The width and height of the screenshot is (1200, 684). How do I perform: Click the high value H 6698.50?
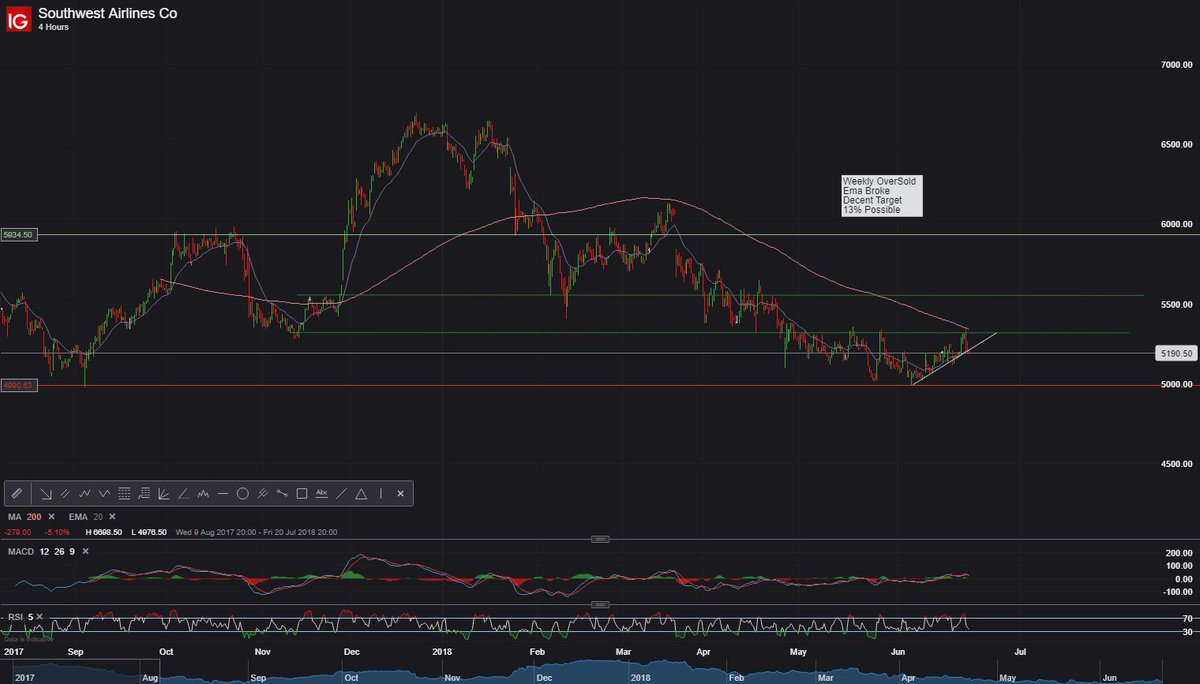(x=104, y=532)
